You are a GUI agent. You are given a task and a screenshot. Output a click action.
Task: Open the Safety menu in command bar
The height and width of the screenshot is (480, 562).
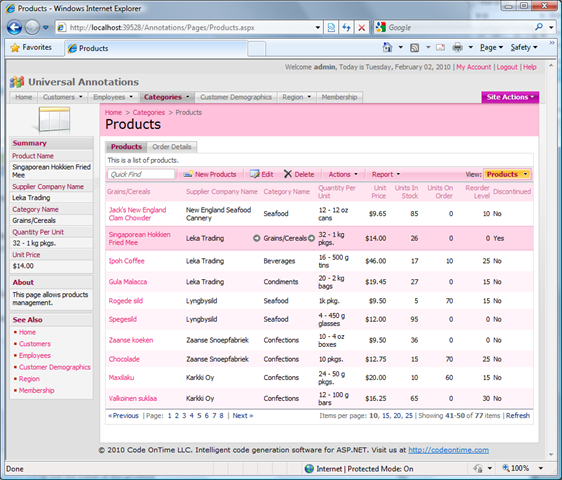524,47
